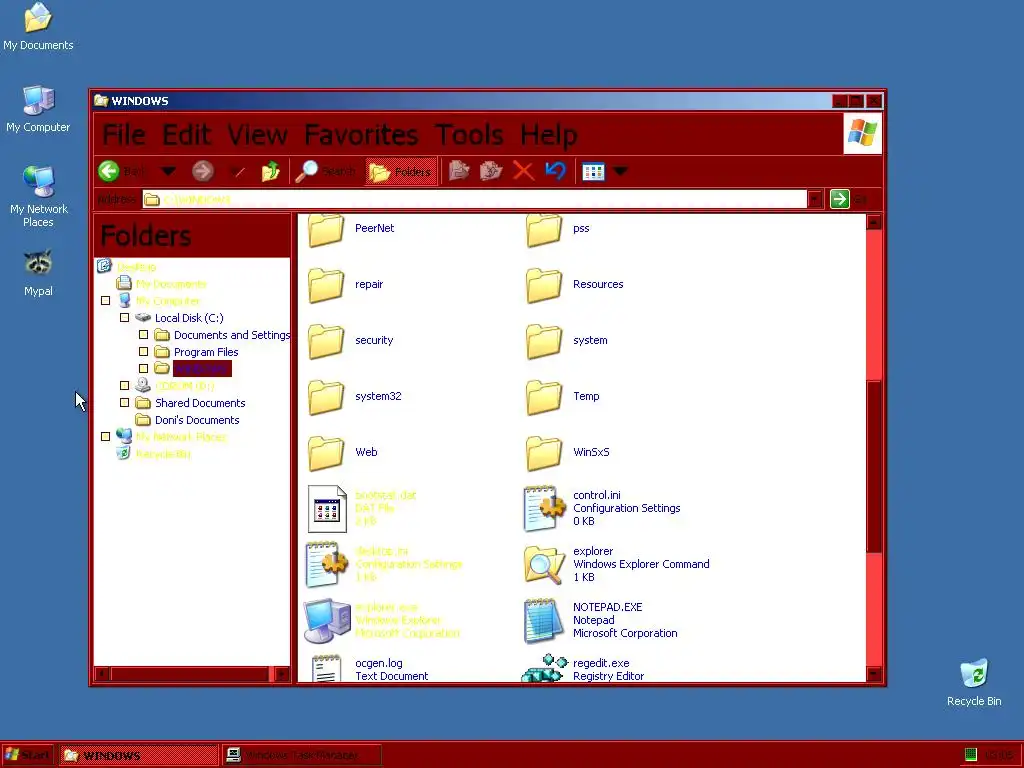
Task: Select the repair folder icon
Action: tap(326, 285)
